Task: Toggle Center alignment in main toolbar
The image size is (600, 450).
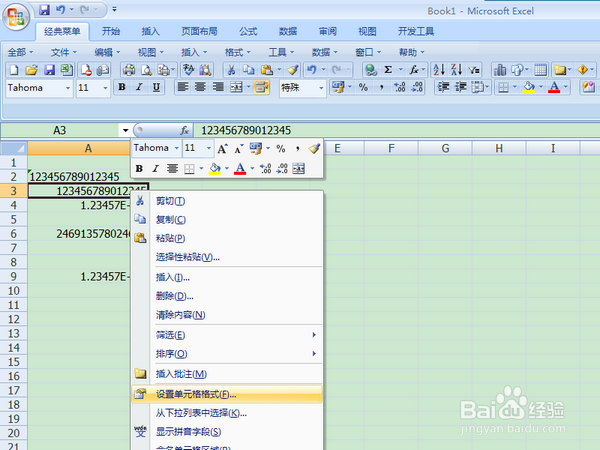Action: [201, 87]
